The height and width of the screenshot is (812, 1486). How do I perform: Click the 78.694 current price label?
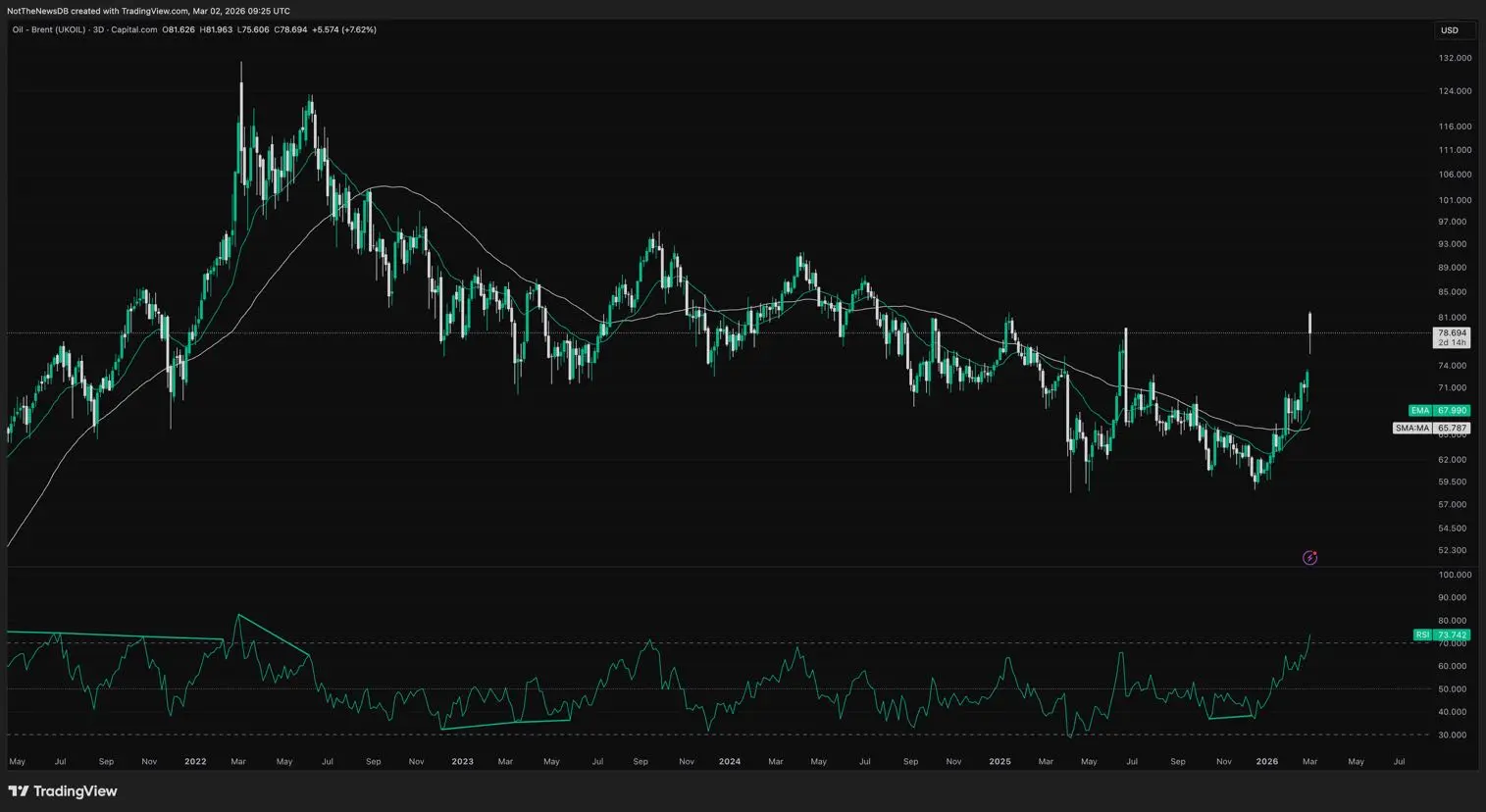(1451, 333)
